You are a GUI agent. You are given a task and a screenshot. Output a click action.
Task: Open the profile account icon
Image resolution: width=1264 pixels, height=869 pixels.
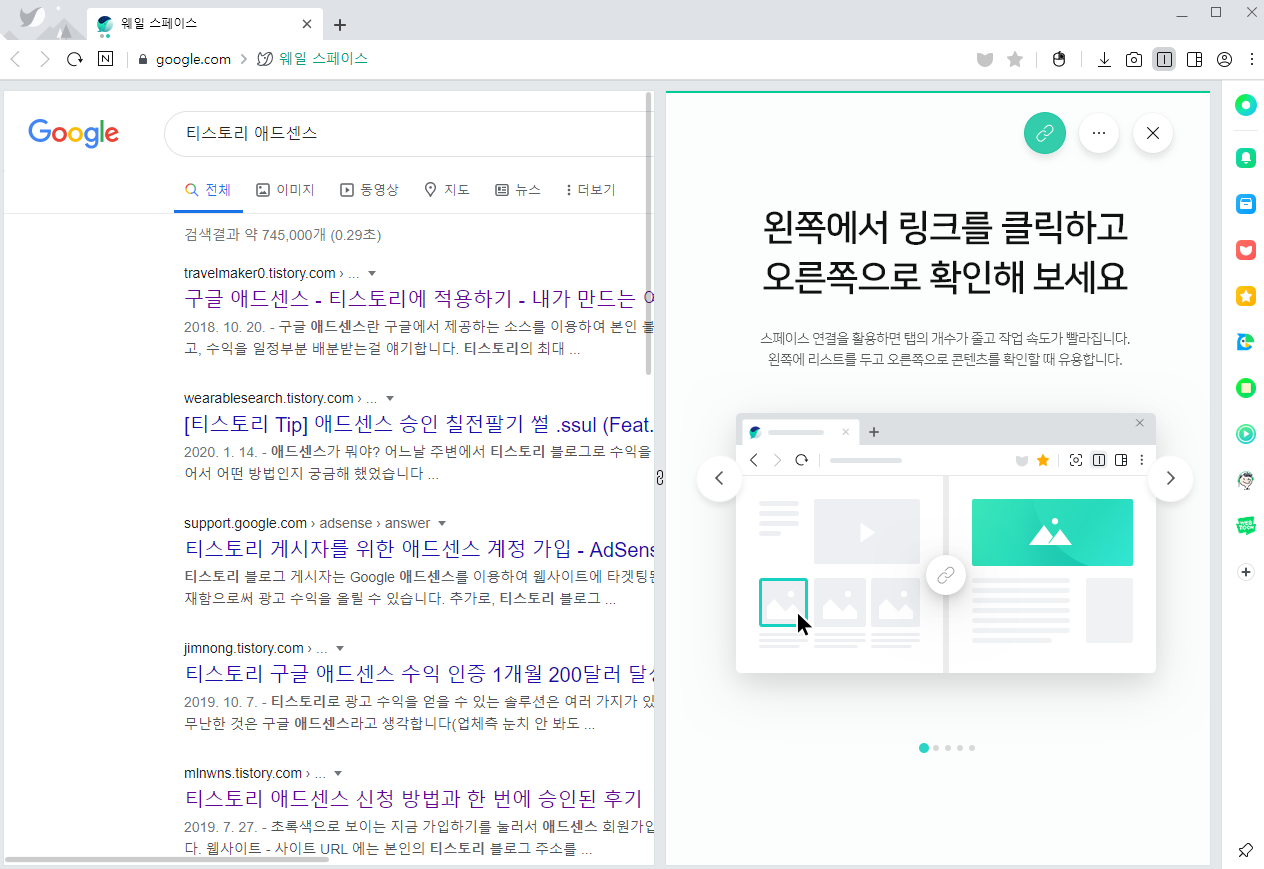tap(1224, 60)
